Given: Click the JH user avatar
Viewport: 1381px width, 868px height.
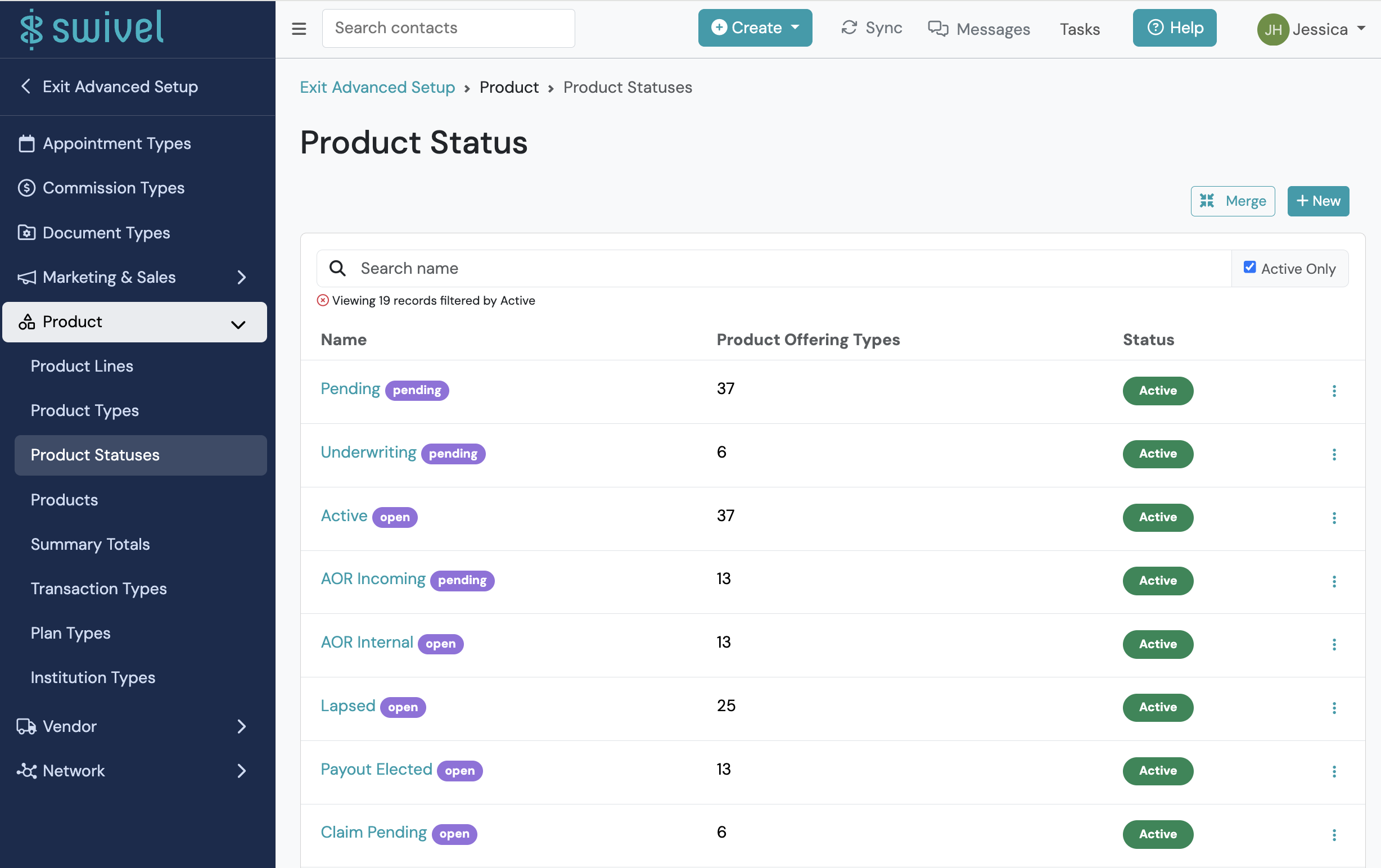Looking at the screenshot, I should click(1272, 29).
